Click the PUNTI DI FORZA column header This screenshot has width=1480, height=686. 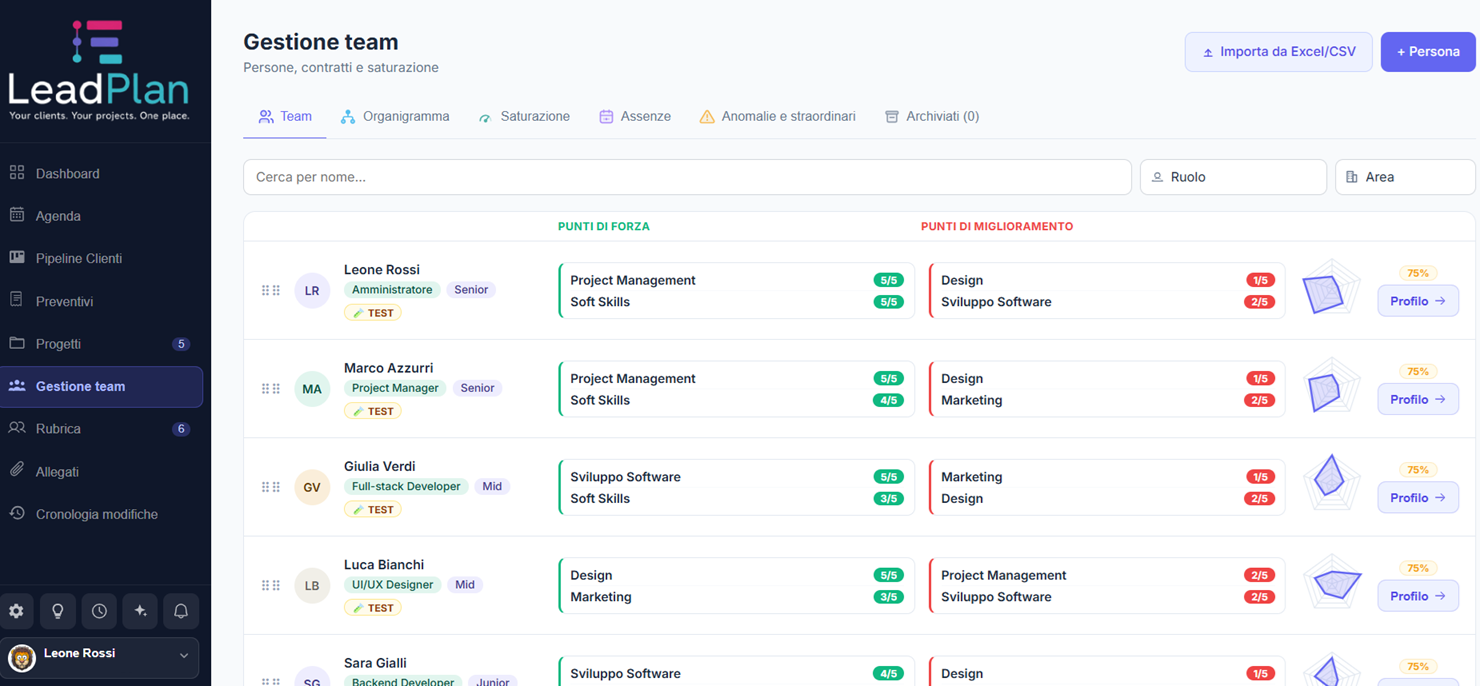(x=604, y=226)
